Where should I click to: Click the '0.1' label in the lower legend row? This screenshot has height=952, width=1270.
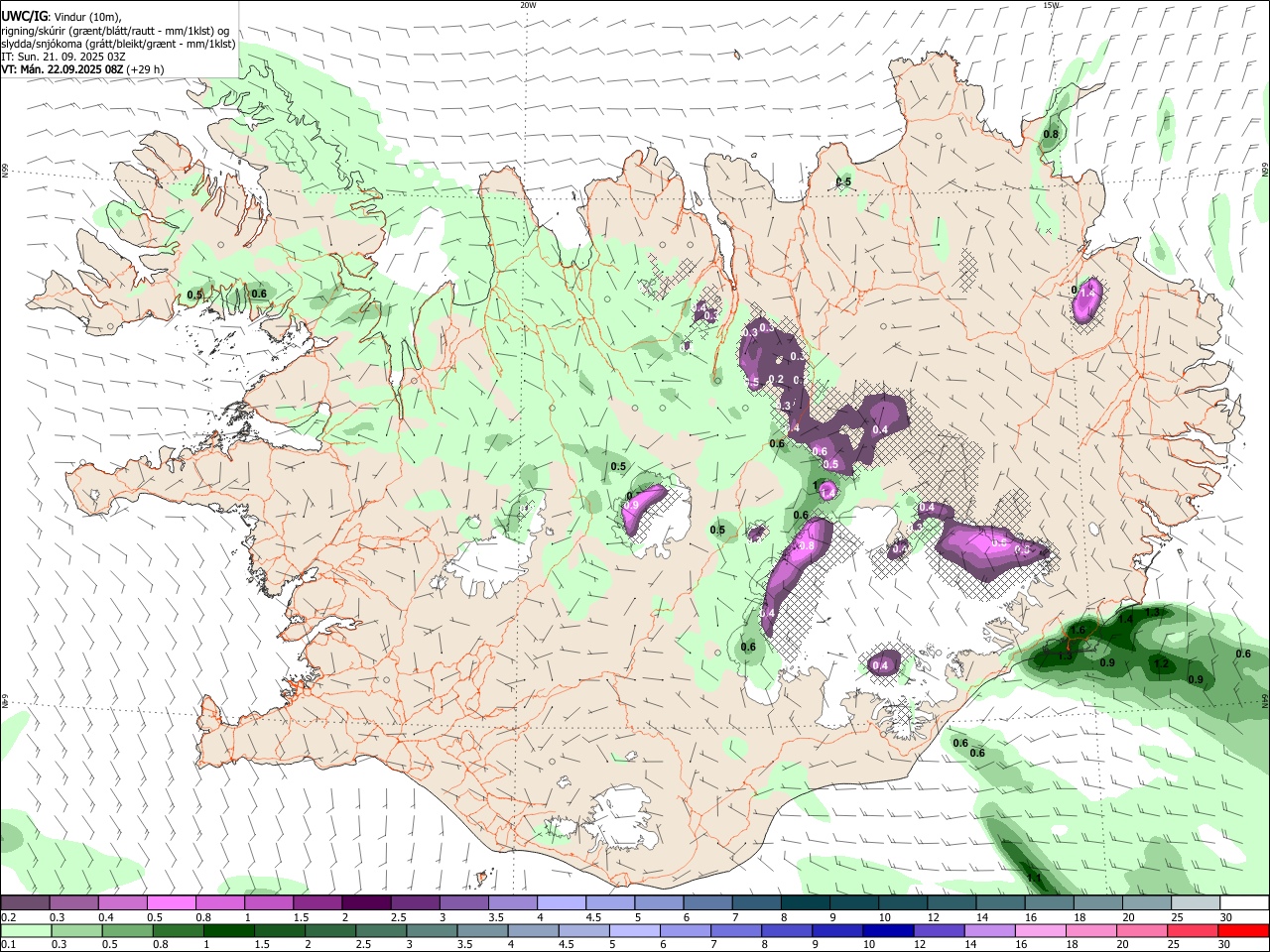(x=8, y=945)
